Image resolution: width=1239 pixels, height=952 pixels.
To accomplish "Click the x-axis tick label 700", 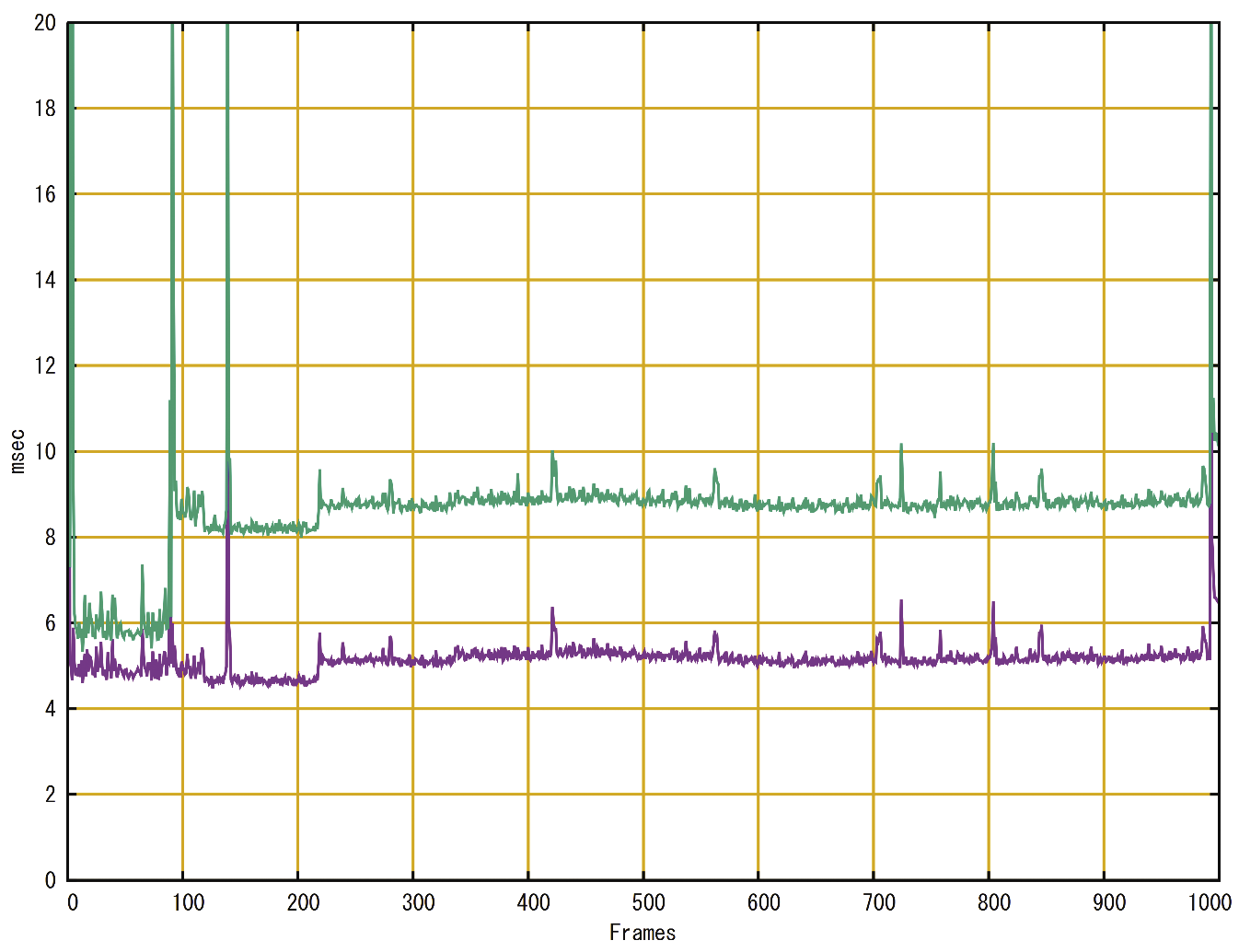I will click(879, 902).
